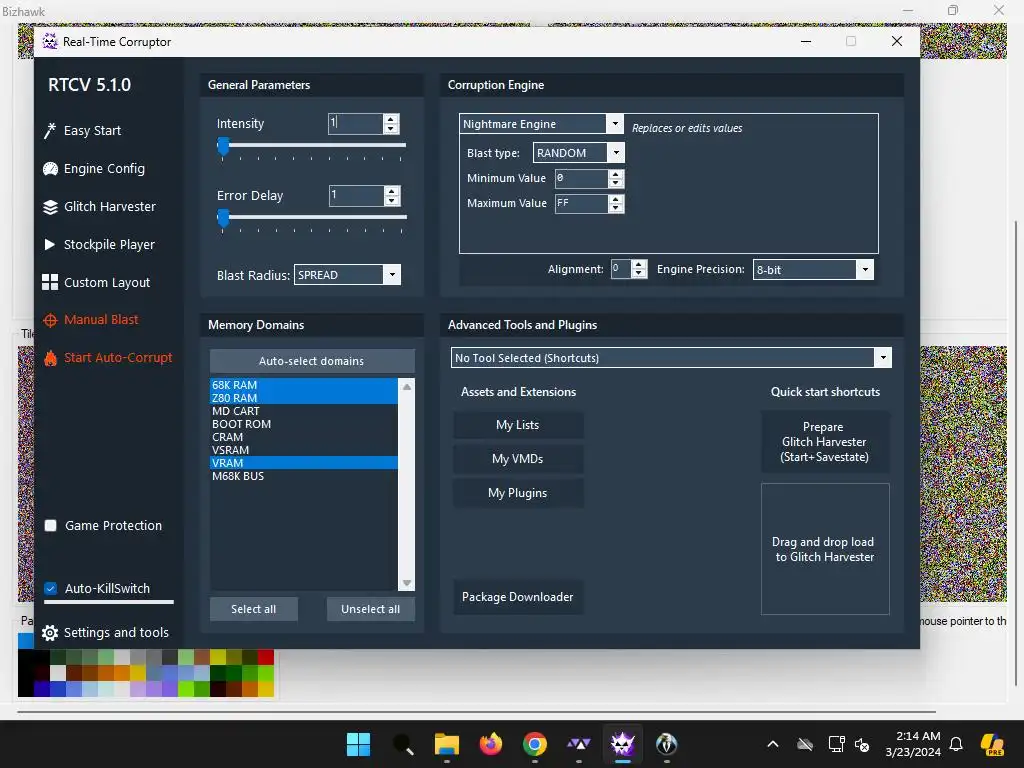Viewport: 1024px width, 768px height.
Task: Select the MD CART memory domain
Action: pyautogui.click(x=304, y=411)
